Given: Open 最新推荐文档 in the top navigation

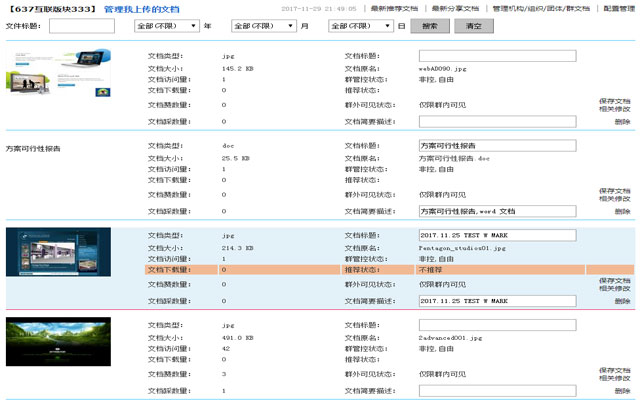Looking at the screenshot, I should [x=394, y=7].
